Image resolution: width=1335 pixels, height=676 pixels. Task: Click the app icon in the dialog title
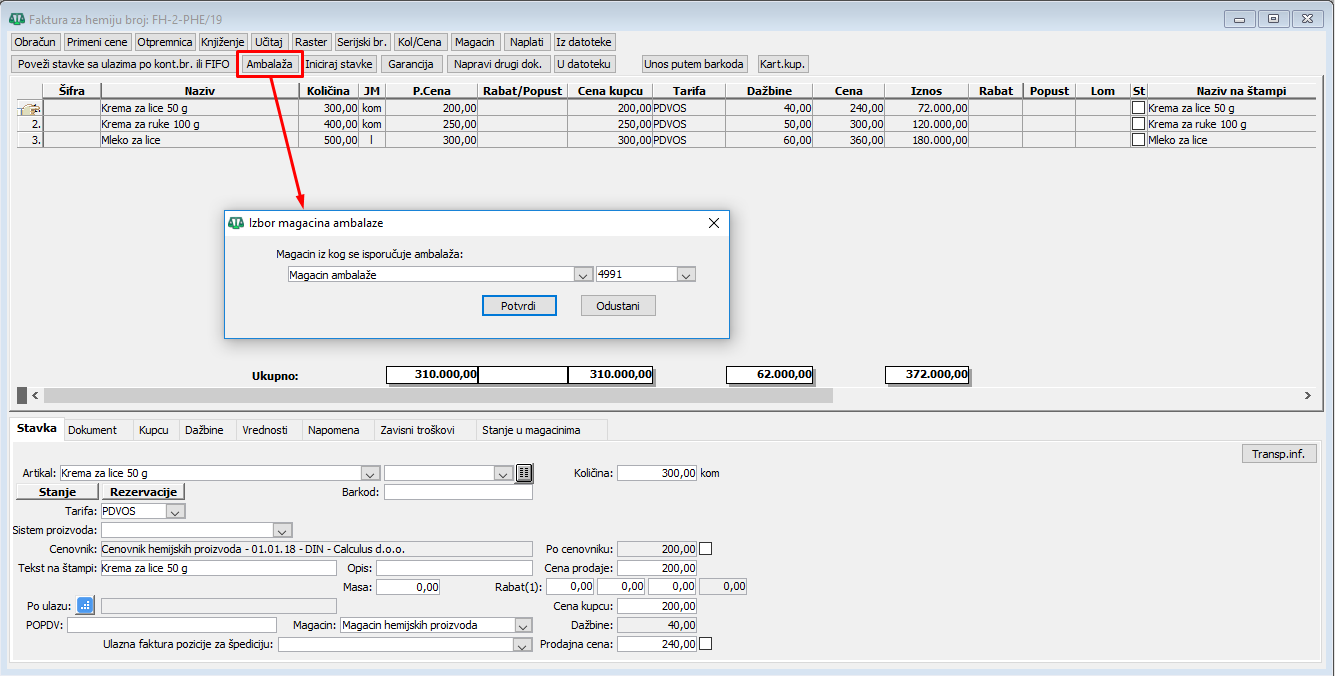(236, 223)
